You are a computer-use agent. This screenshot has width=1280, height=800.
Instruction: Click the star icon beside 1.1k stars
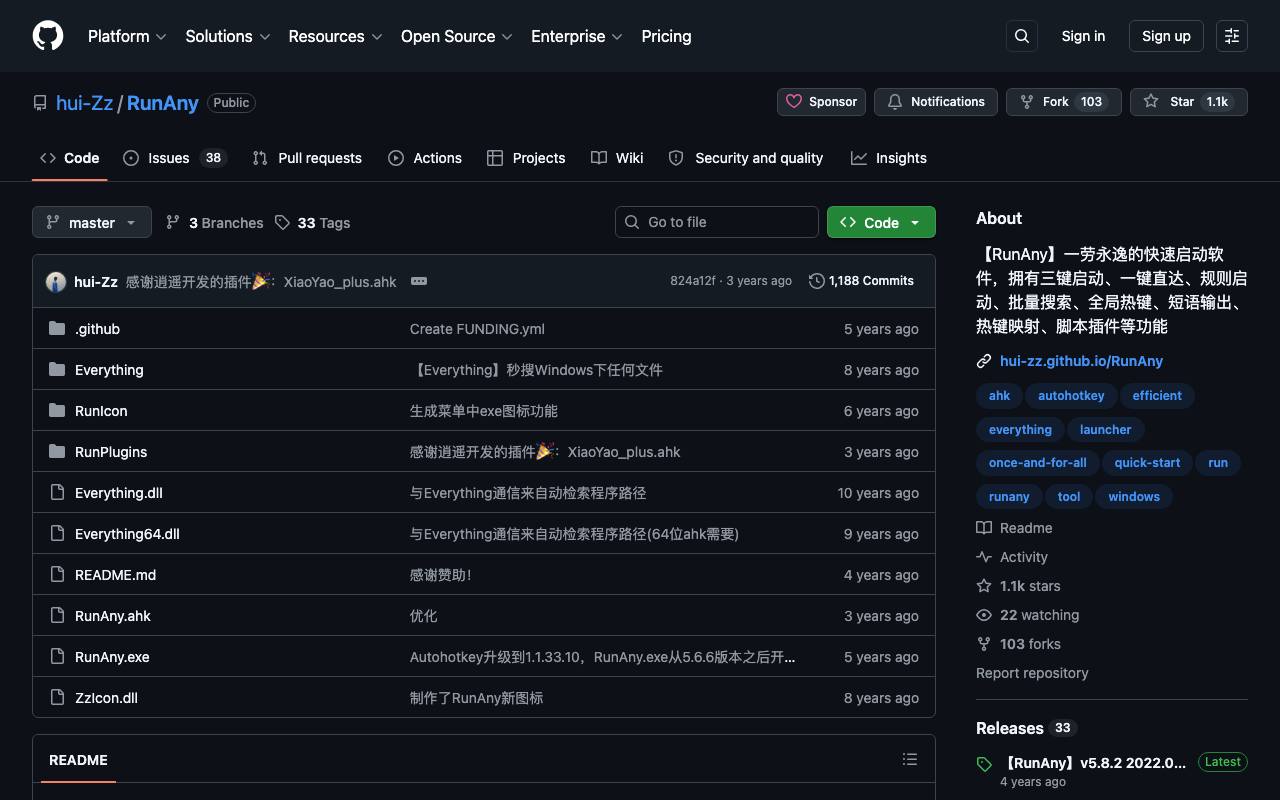click(984, 586)
